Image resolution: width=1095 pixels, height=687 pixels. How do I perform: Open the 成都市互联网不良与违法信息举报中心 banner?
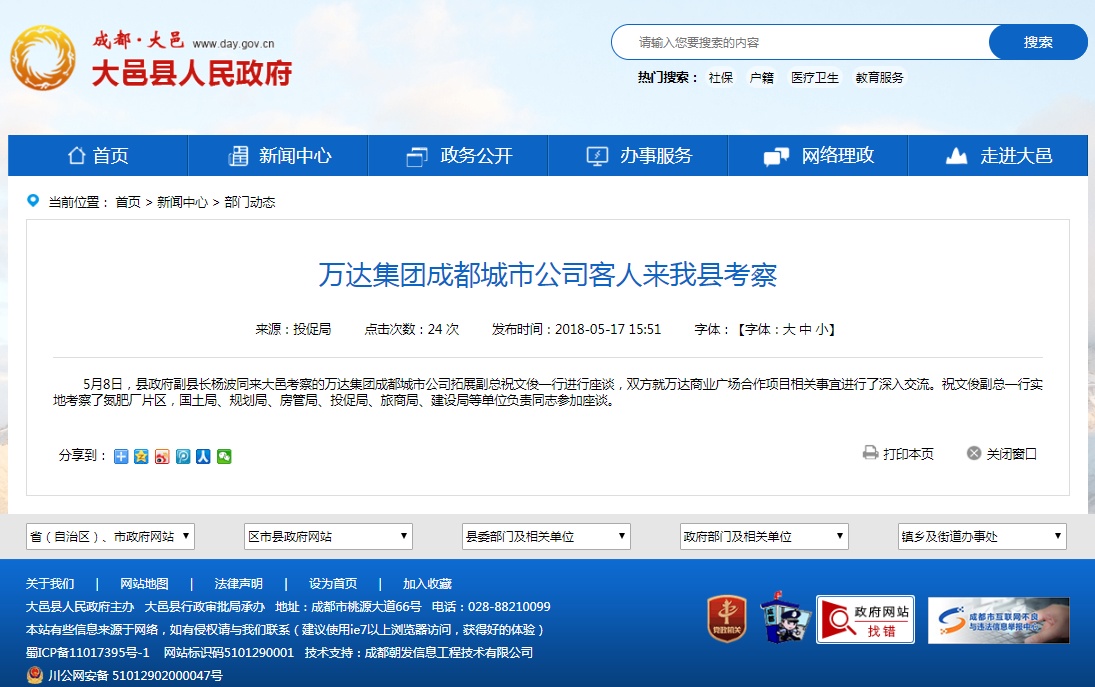[999, 620]
